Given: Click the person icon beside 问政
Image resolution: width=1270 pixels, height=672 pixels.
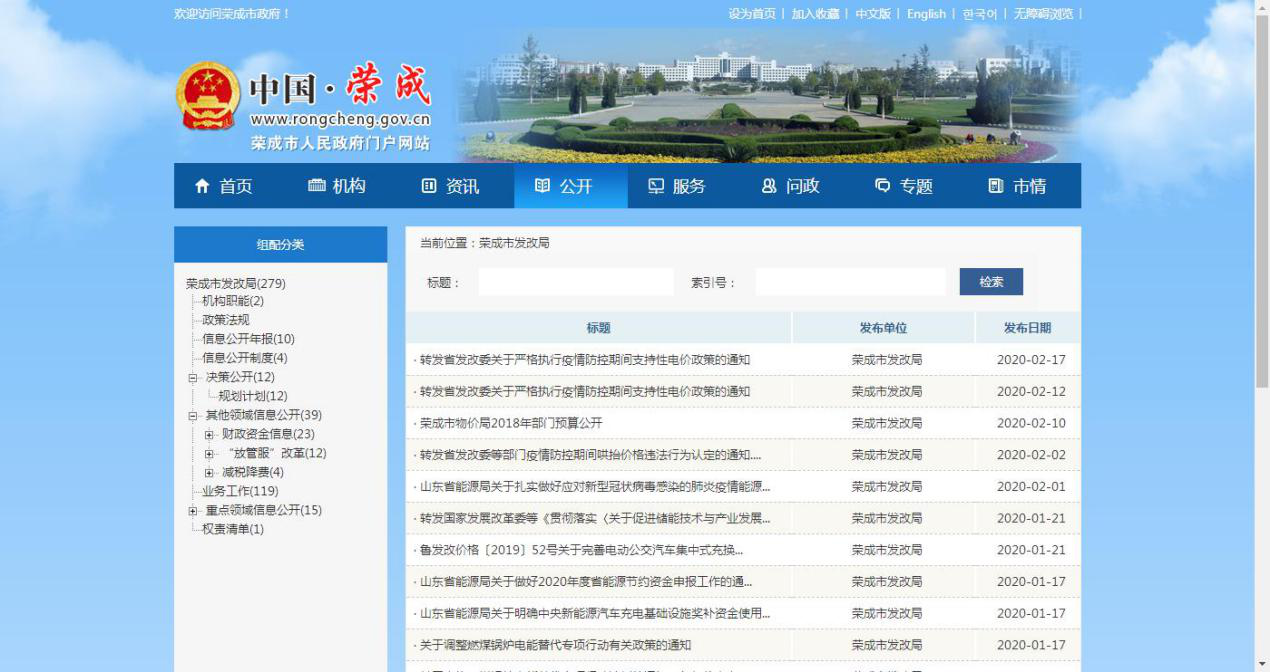Looking at the screenshot, I should point(769,186).
